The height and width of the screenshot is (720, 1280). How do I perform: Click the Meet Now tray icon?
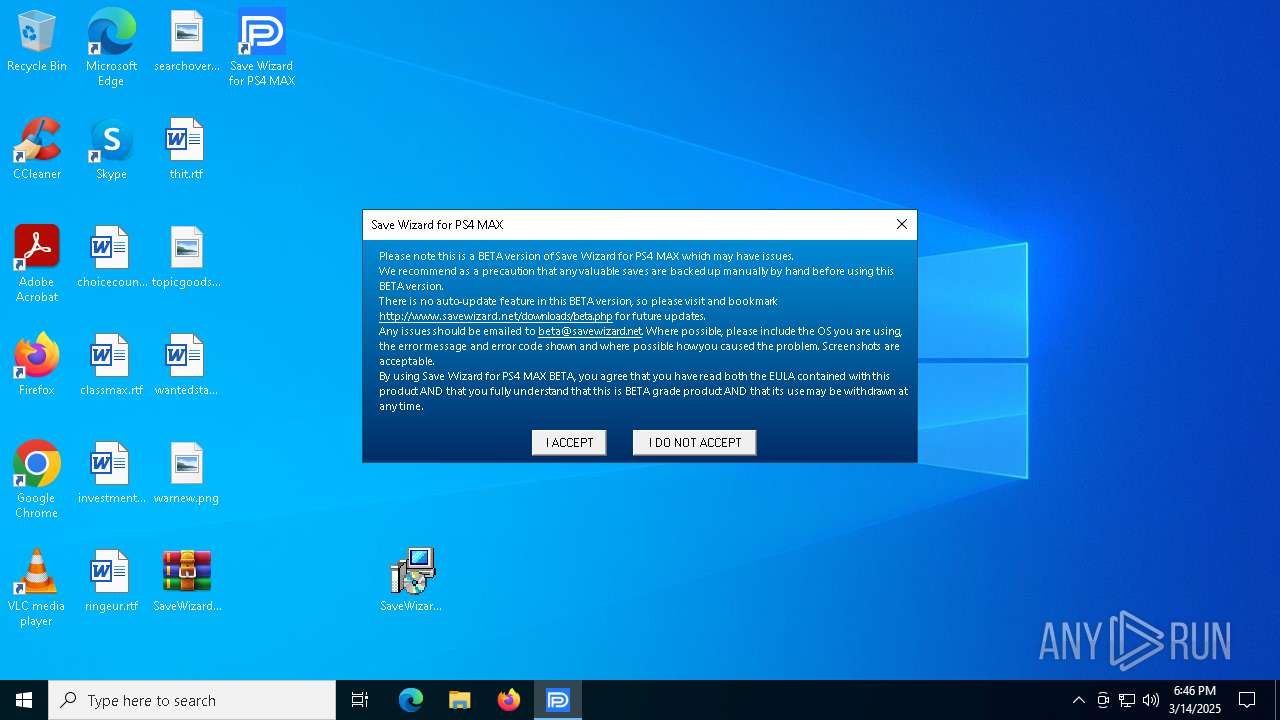pyautogui.click(x=1103, y=700)
